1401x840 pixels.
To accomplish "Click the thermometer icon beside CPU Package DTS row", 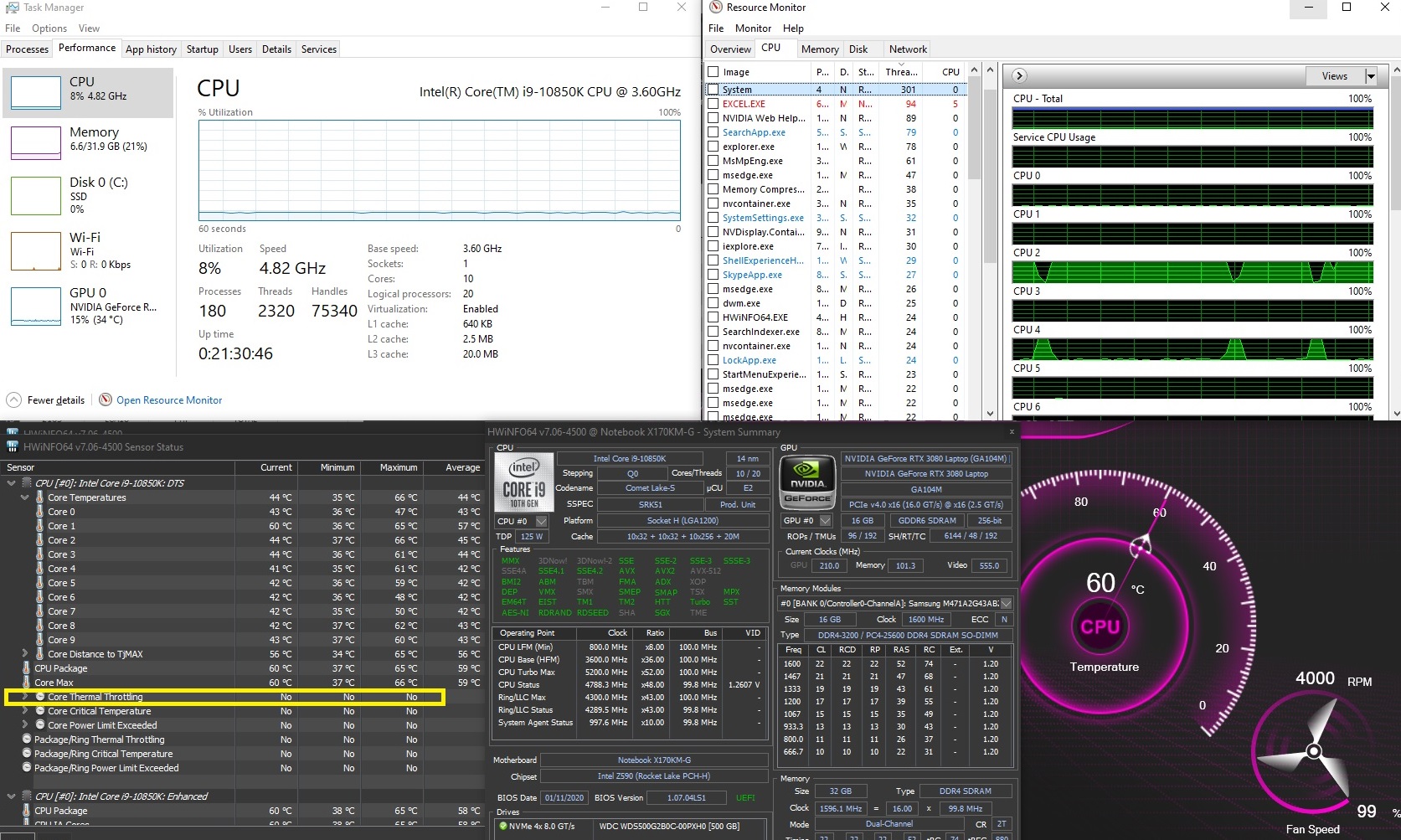I will (x=27, y=668).
